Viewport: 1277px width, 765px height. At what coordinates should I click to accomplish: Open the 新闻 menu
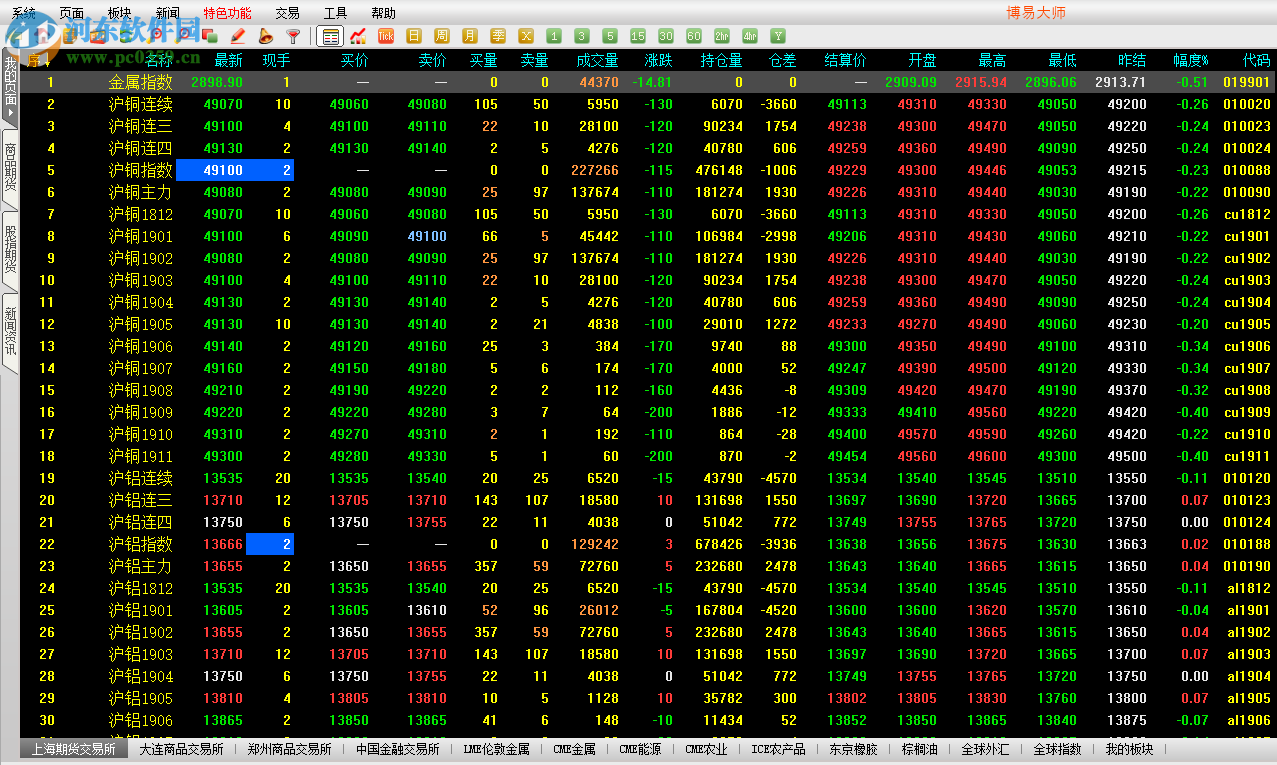click(x=168, y=13)
